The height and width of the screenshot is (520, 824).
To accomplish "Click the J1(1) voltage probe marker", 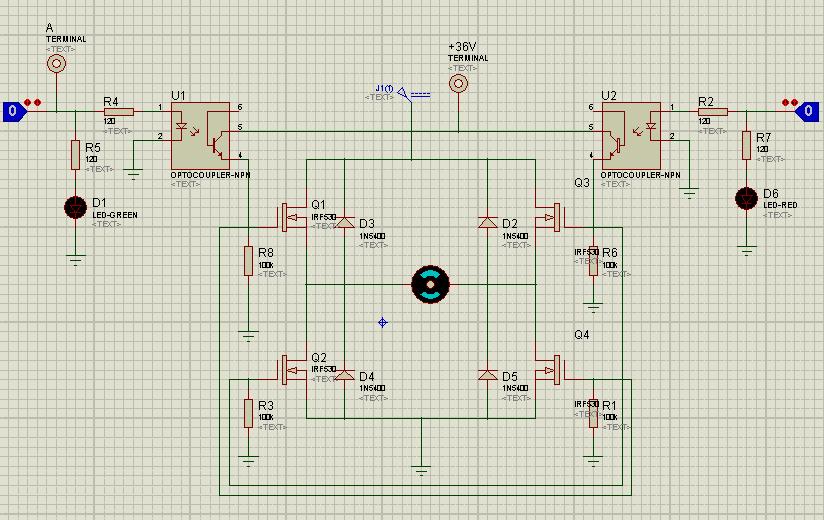I will point(406,94).
